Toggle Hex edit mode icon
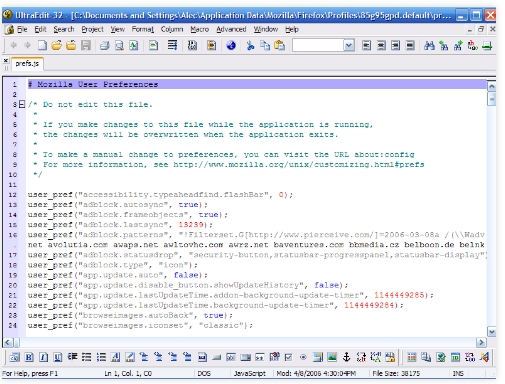505x384 pixels. tap(192, 45)
